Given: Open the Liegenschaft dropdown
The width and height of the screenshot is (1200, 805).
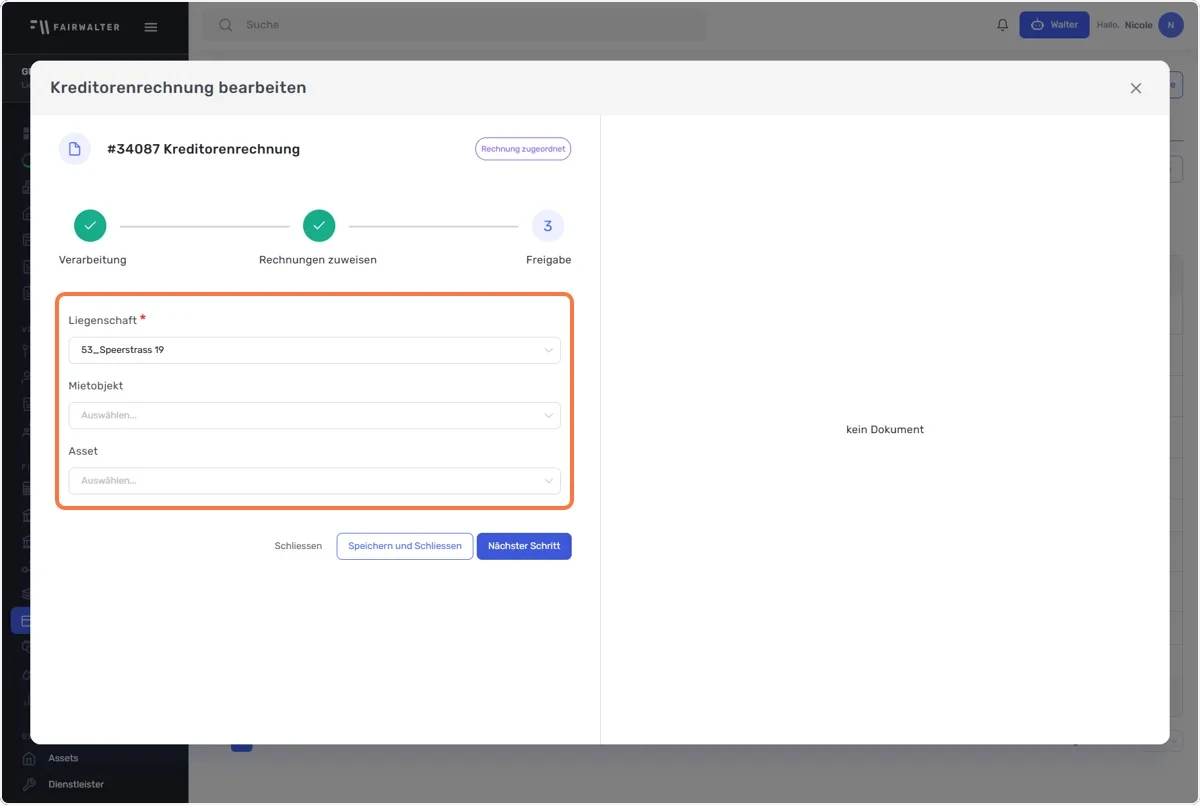Looking at the screenshot, I should point(315,350).
